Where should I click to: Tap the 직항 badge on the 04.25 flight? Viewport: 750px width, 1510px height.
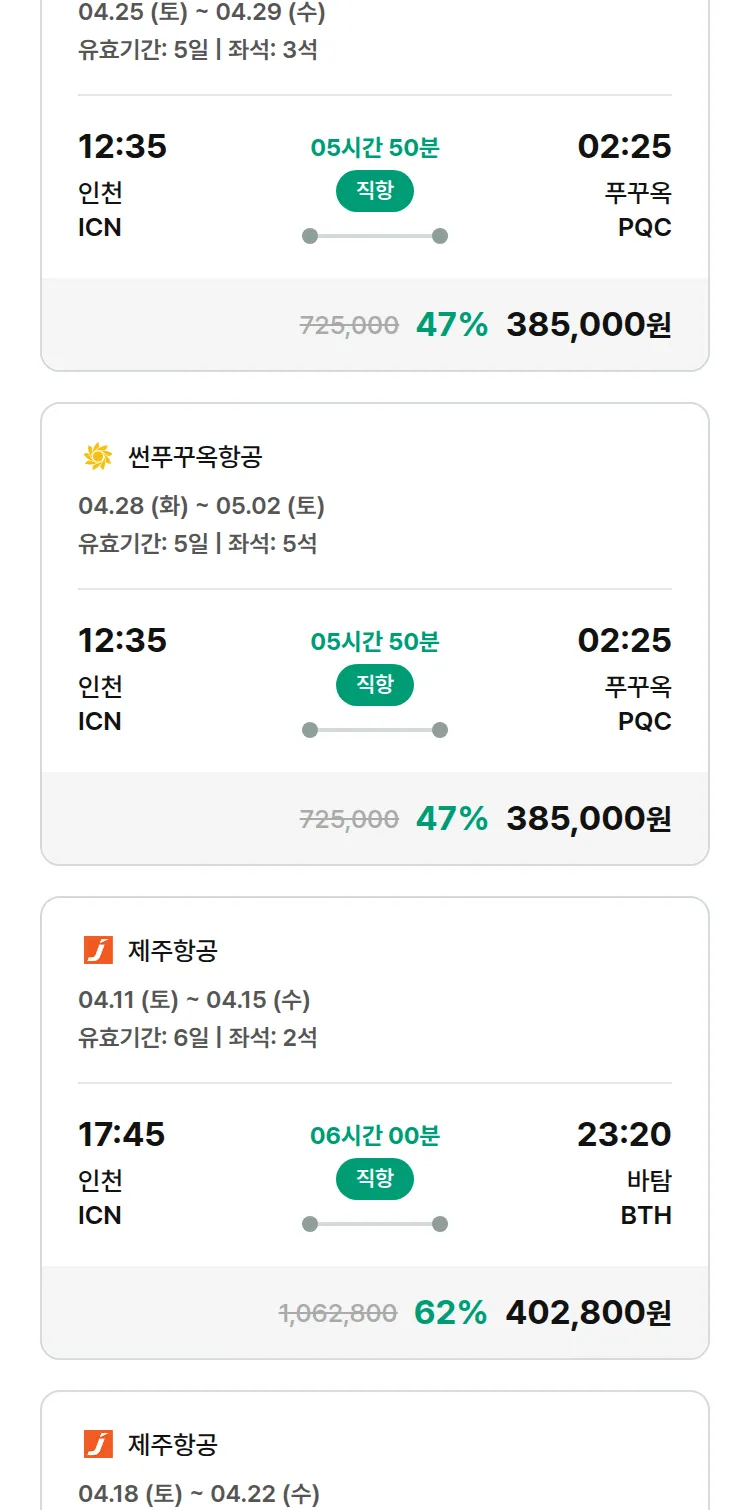375,191
